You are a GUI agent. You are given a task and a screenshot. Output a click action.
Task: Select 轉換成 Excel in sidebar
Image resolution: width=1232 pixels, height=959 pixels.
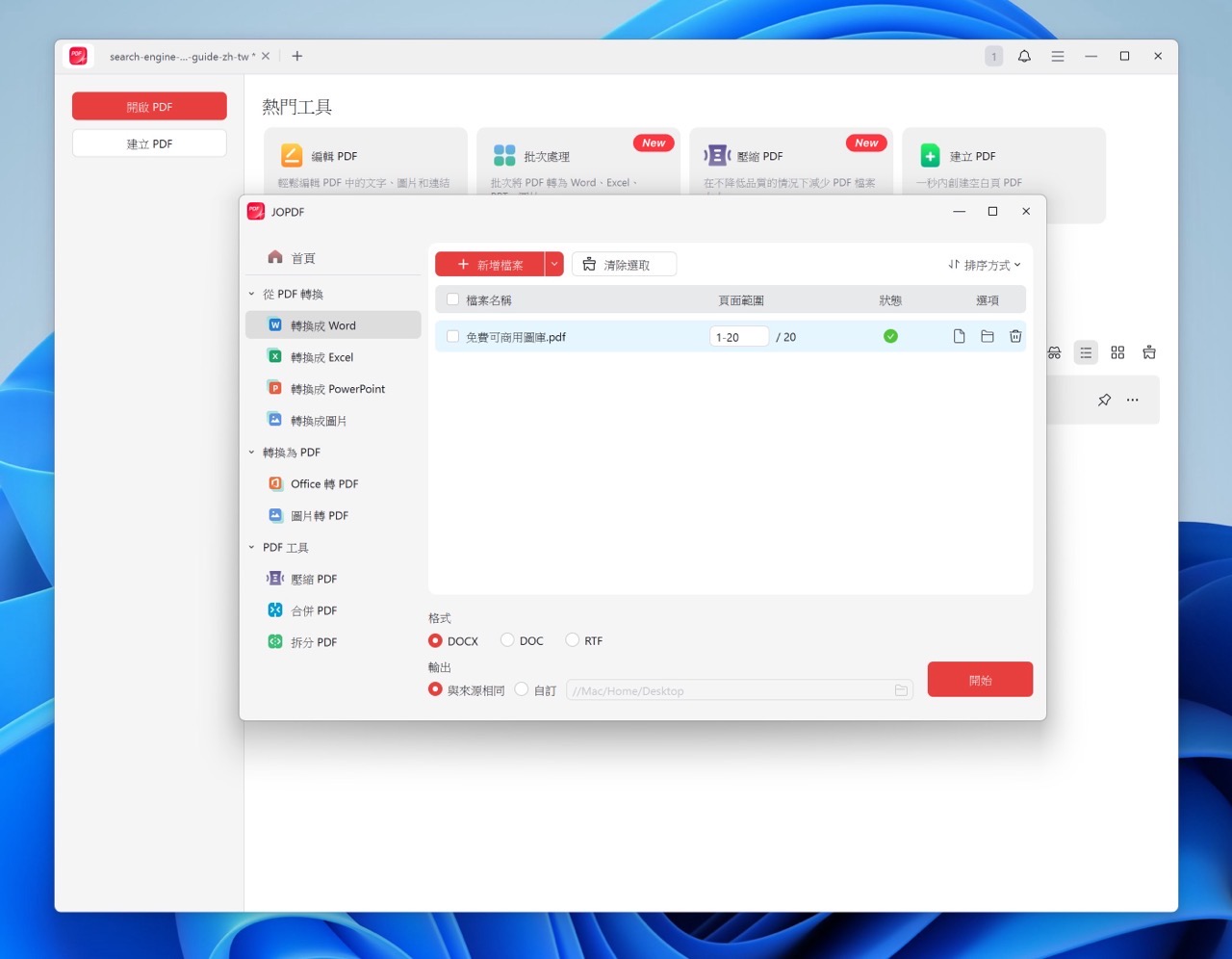pyautogui.click(x=321, y=357)
